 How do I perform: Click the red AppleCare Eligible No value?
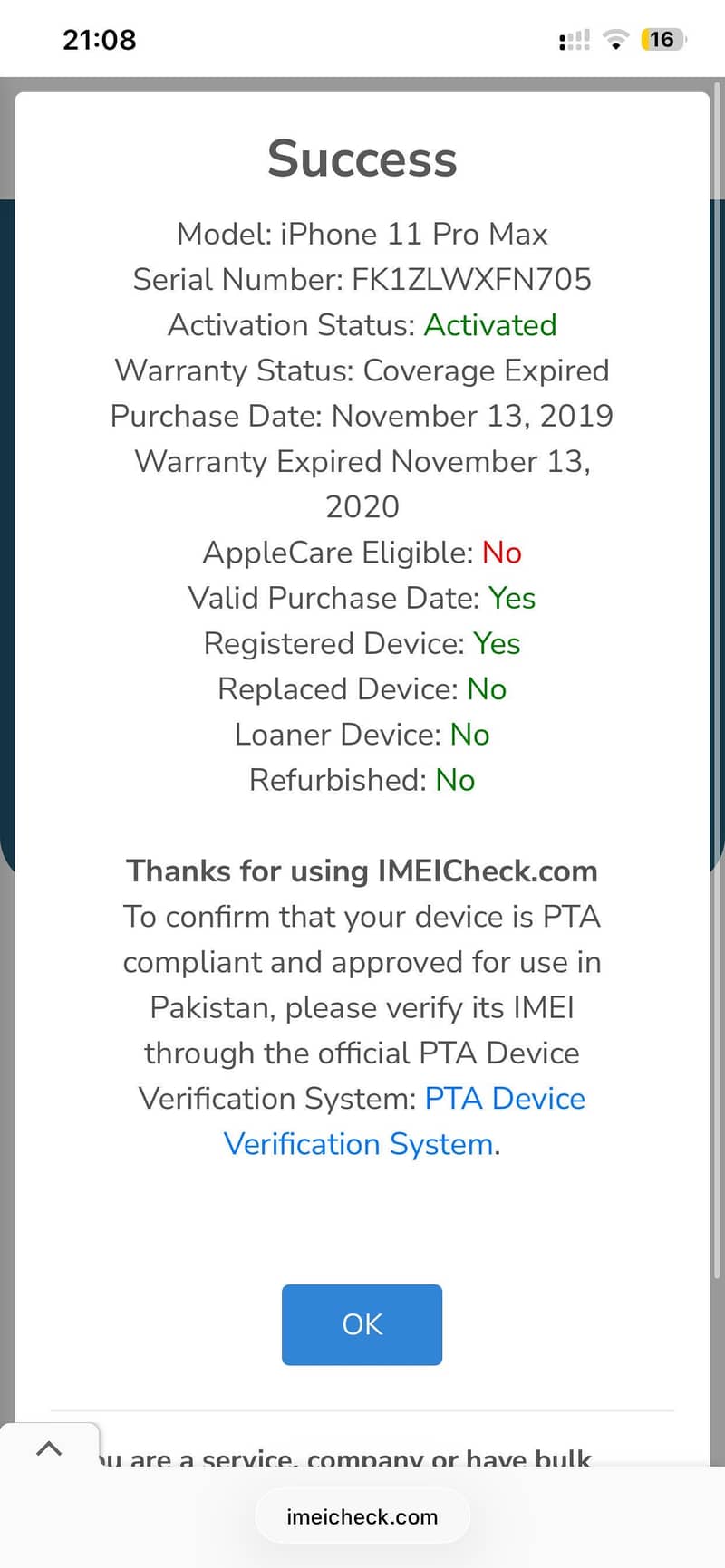[502, 552]
